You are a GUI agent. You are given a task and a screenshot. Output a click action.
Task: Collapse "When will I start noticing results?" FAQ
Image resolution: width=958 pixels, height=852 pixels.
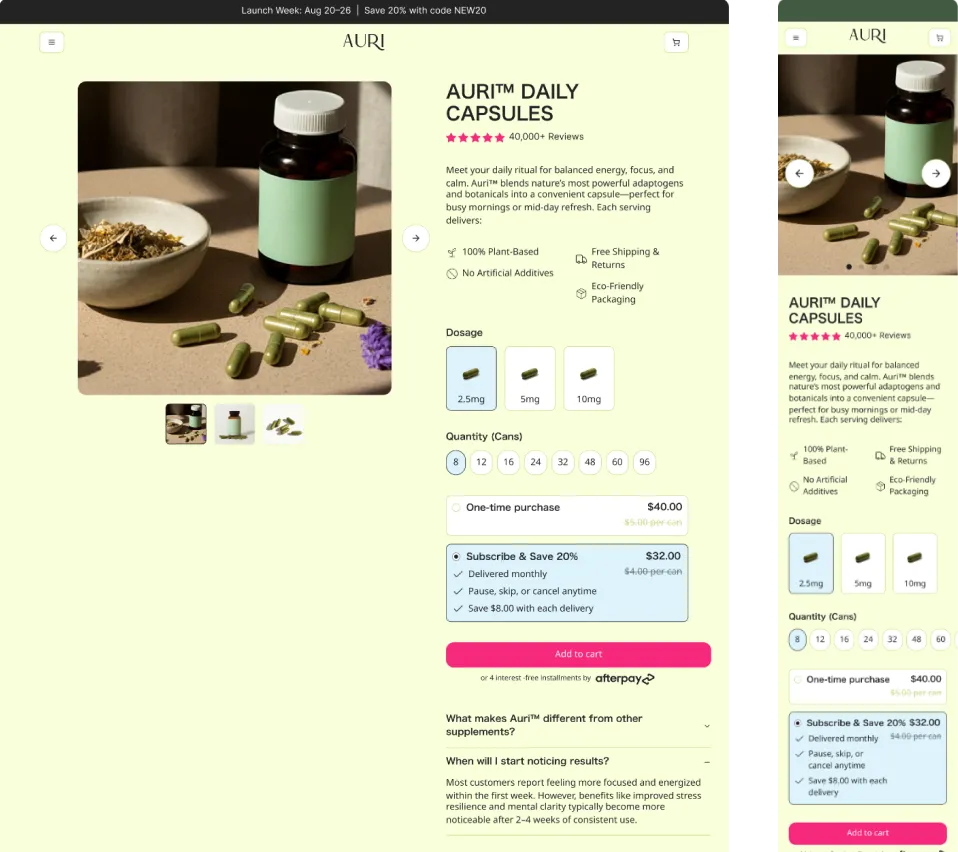(x=578, y=761)
